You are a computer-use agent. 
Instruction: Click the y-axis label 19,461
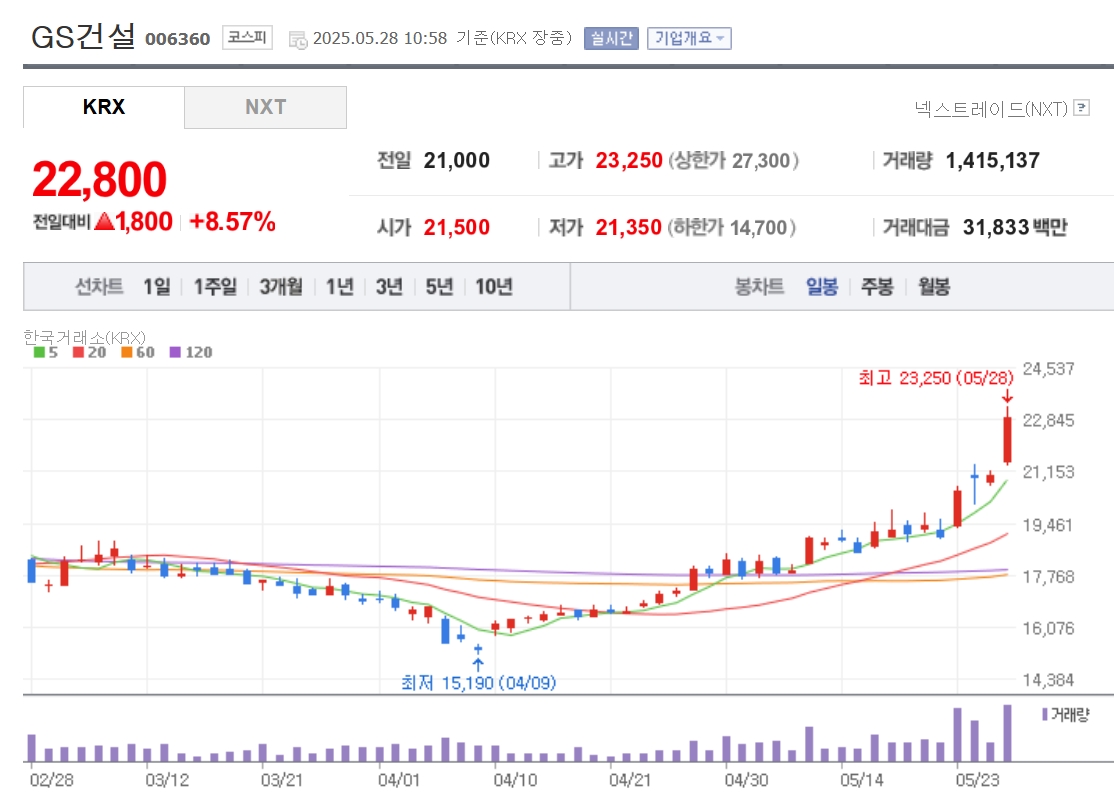click(x=1049, y=525)
